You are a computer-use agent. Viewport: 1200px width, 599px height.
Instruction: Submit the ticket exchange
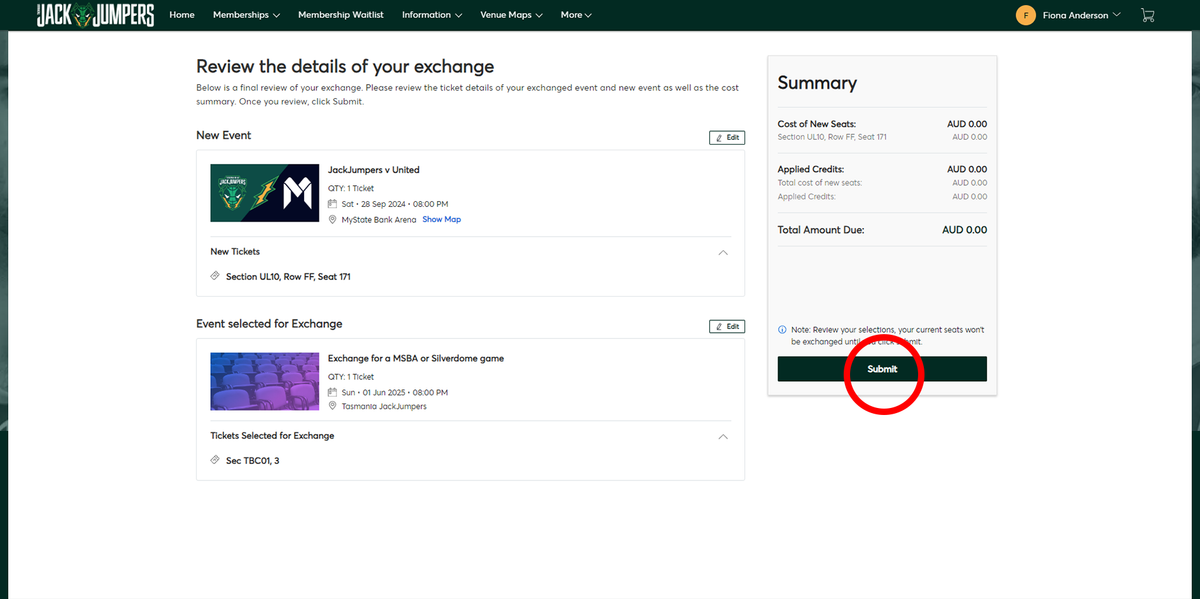[882, 369]
